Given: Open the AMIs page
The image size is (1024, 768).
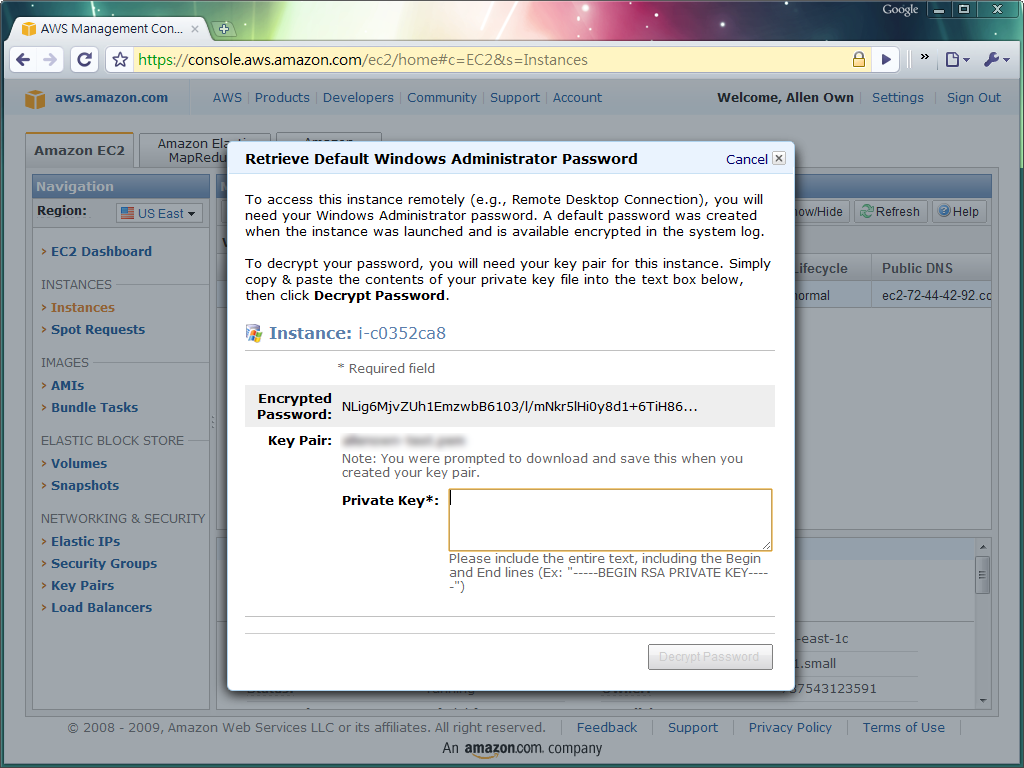Looking at the screenshot, I should 67,386.
